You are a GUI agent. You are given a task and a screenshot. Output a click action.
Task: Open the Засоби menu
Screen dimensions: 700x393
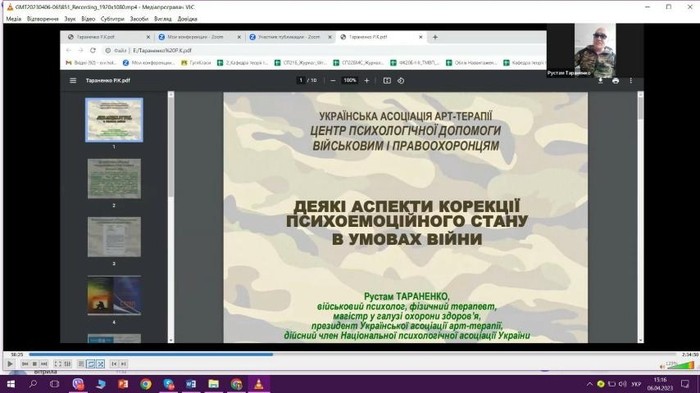[x=139, y=19]
